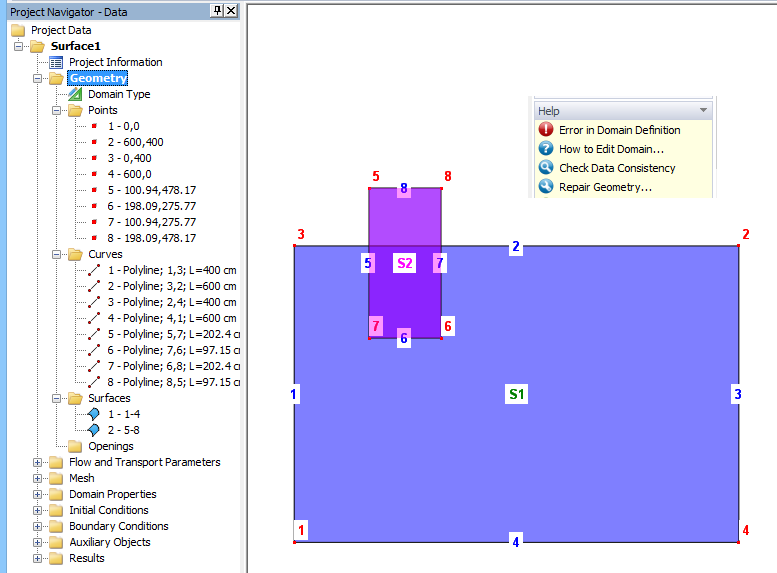
Task: Collapse the Curves folder node
Action: (x=56, y=254)
